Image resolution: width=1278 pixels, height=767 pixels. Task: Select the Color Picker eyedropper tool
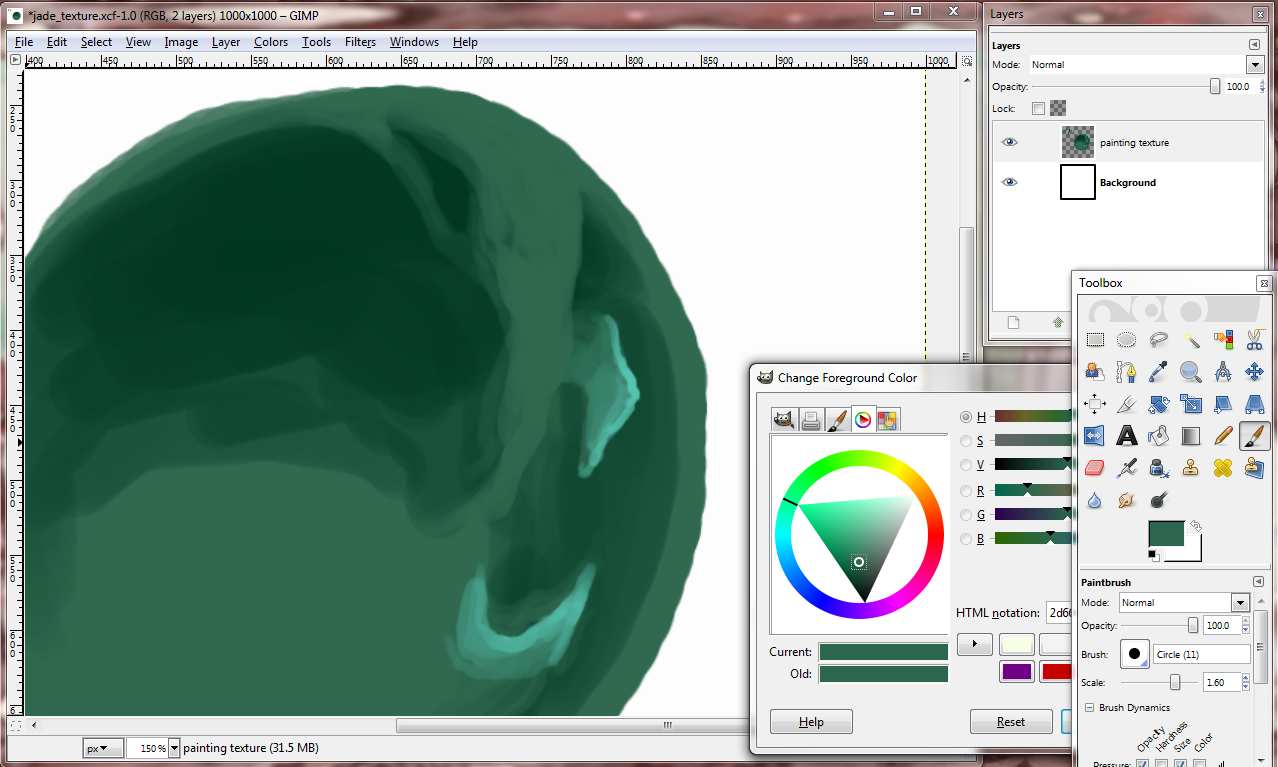click(1158, 372)
